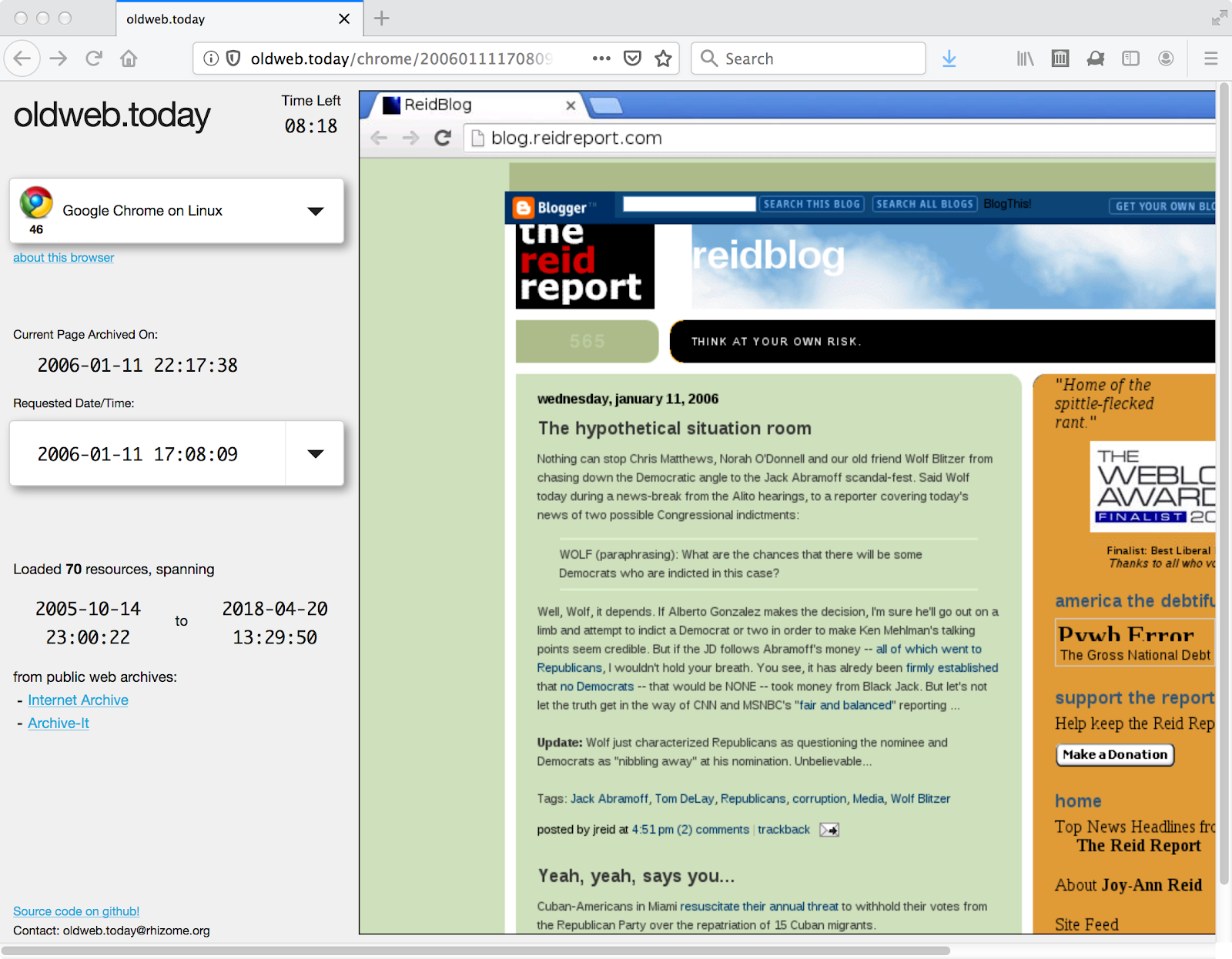Click email post envelope icon
The height and width of the screenshot is (959, 1232).
tap(829, 830)
